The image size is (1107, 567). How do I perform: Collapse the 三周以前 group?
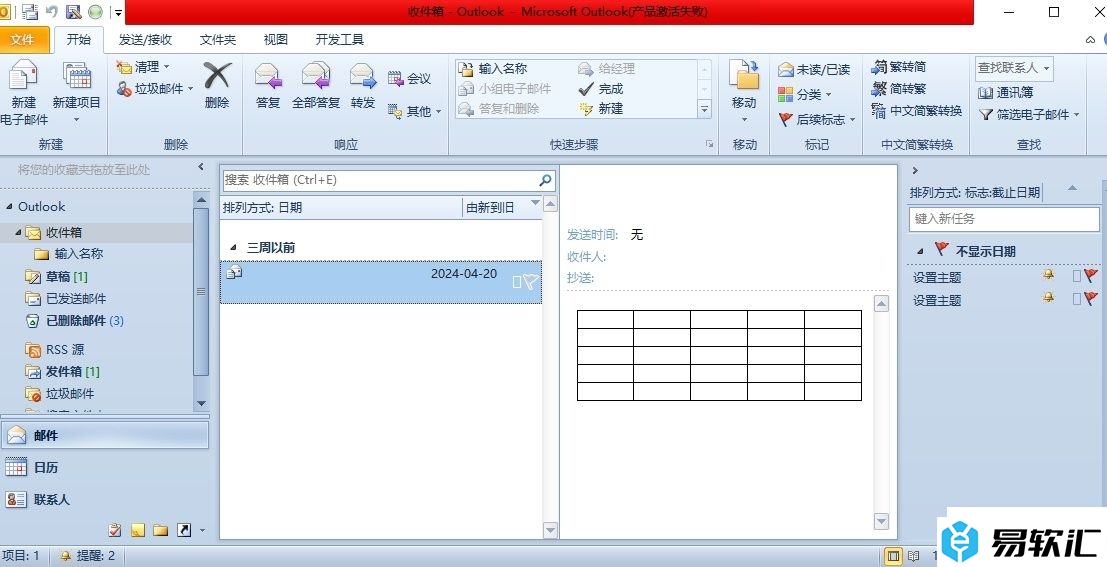pos(234,248)
